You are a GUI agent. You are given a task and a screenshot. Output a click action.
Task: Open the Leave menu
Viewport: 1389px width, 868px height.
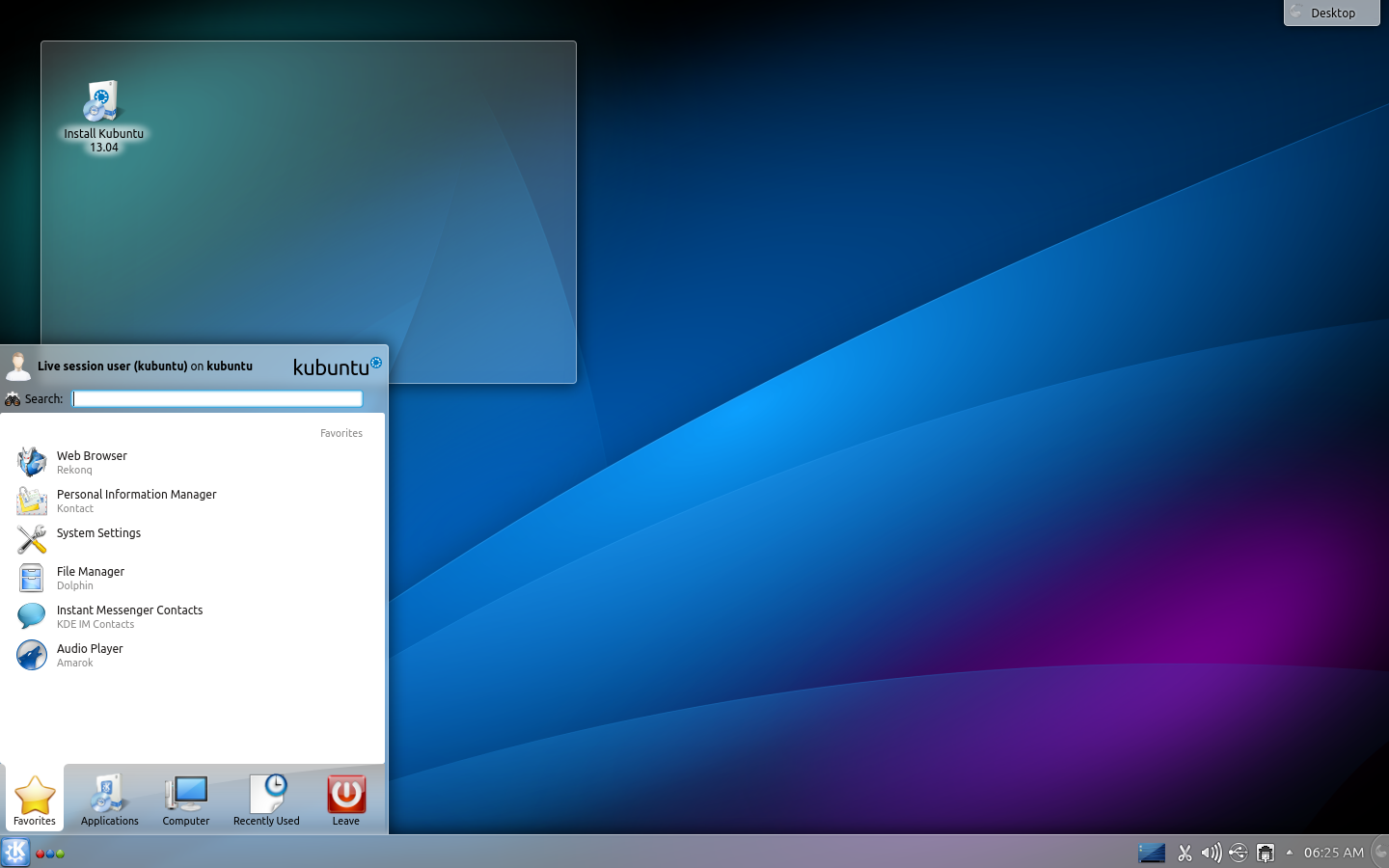(345, 800)
